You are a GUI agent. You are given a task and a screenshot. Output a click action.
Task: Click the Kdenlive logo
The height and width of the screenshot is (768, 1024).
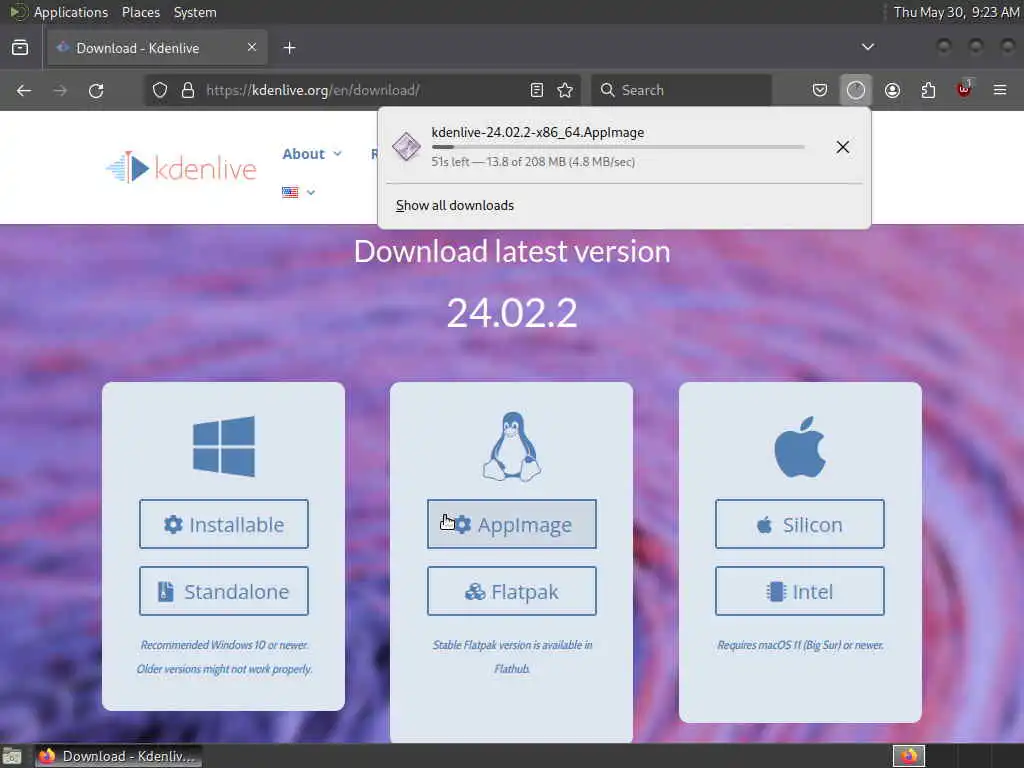[181, 168]
